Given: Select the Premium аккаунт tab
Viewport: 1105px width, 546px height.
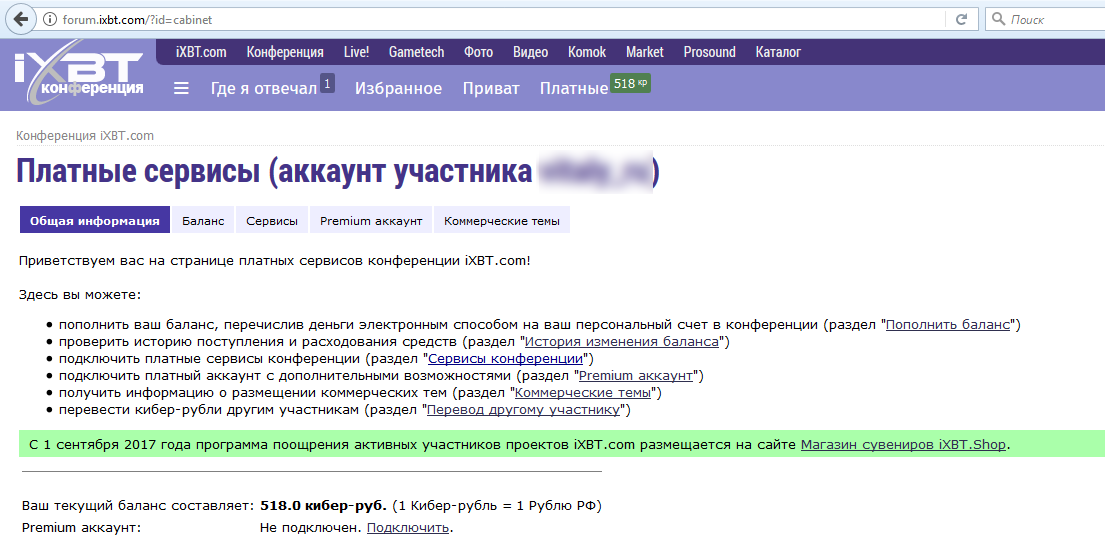Looking at the screenshot, I should (x=371, y=221).
